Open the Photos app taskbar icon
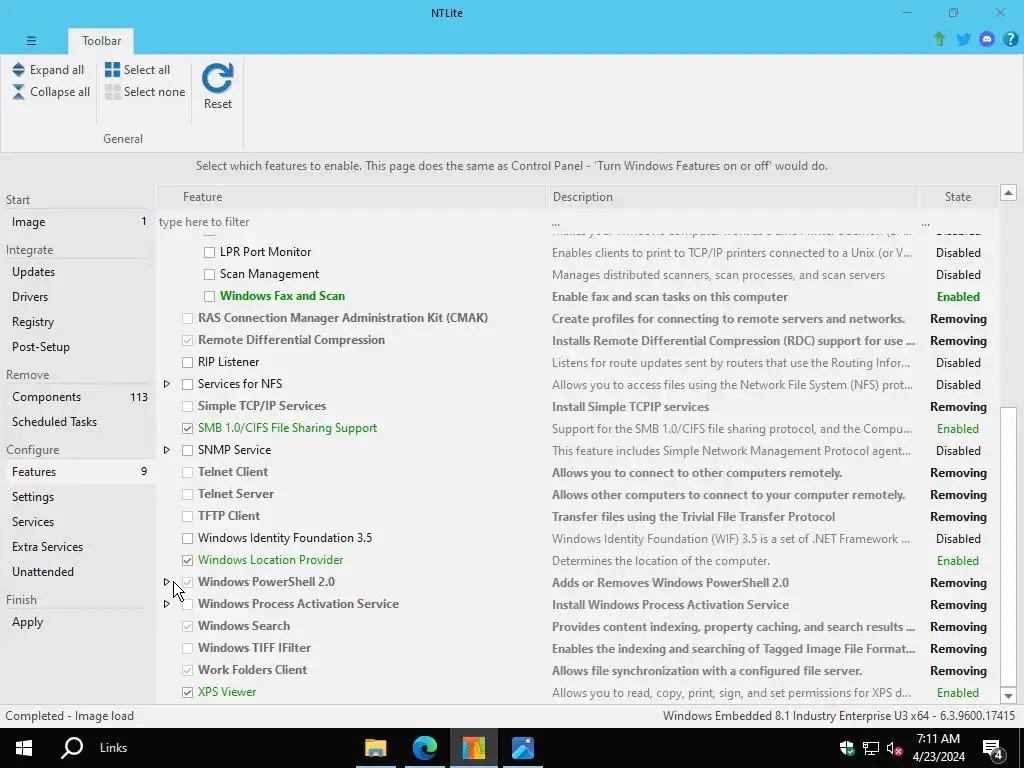 522,748
